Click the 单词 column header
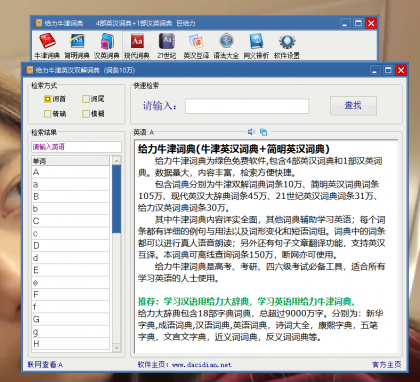The image size is (420, 382). coord(71,161)
